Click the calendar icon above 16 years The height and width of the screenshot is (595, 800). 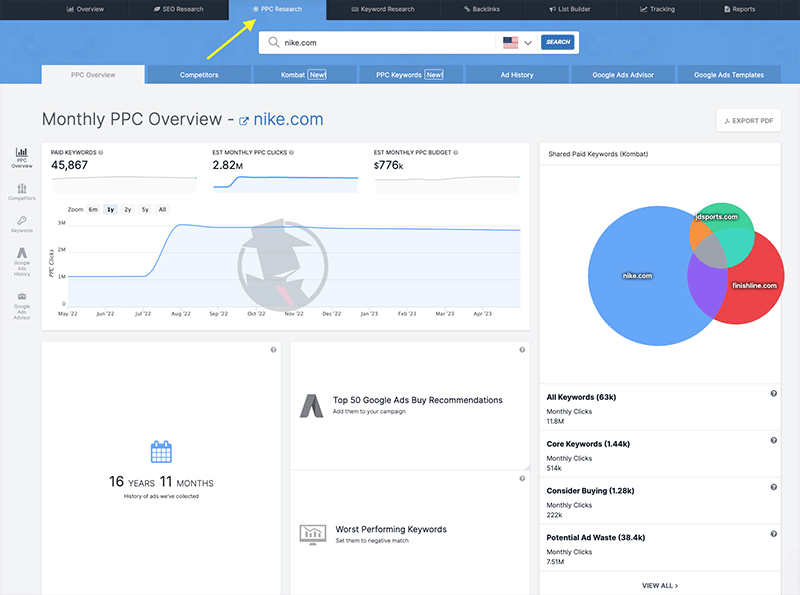click(x=161, y=452)
